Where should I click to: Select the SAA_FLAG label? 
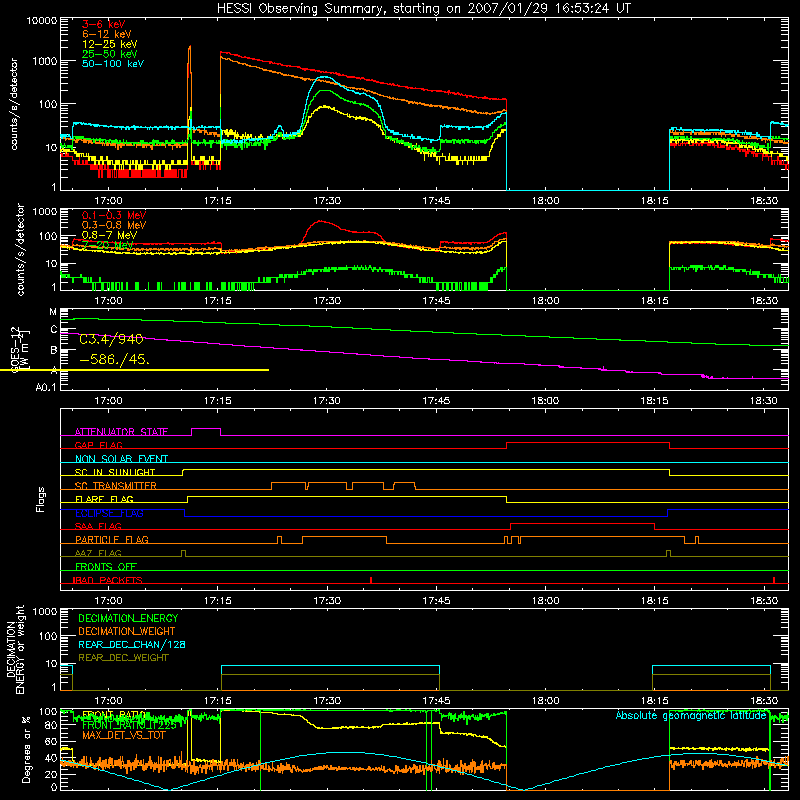pyautogui.click(x=98, y=526)
